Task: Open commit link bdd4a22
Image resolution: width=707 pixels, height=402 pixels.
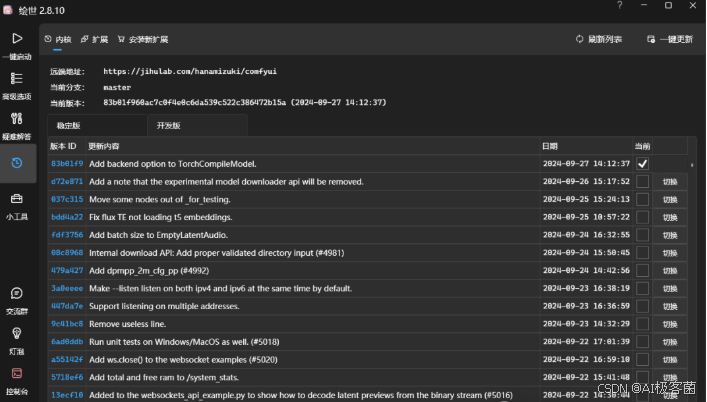Action: pyautogui.click(x=67, y=217)
